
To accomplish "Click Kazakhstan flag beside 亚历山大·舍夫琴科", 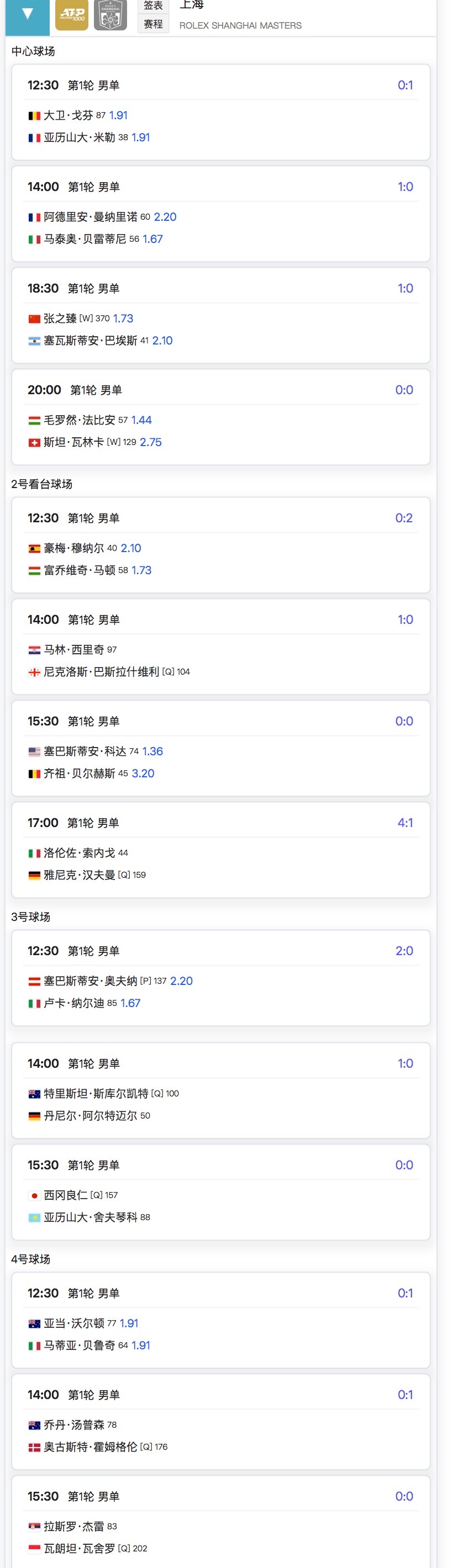I will [x=35, y=1217].
